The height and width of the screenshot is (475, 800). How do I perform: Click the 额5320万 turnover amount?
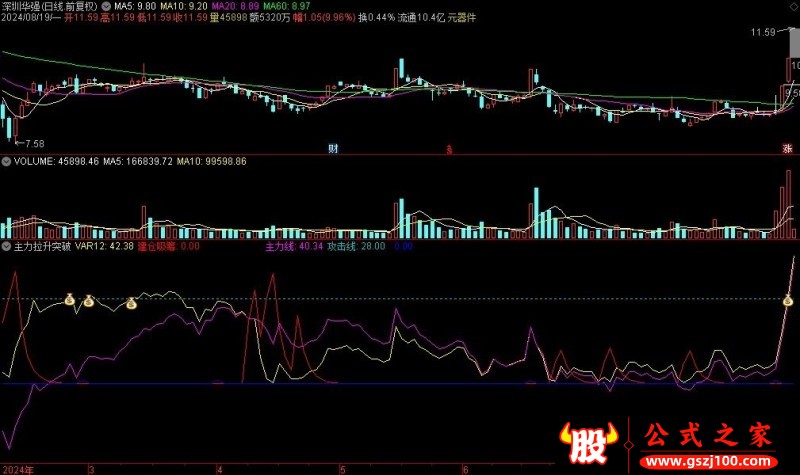point(270,18)
